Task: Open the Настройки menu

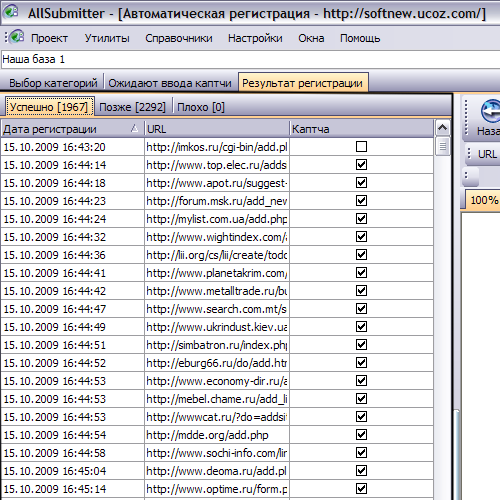Action: (255, 38)
